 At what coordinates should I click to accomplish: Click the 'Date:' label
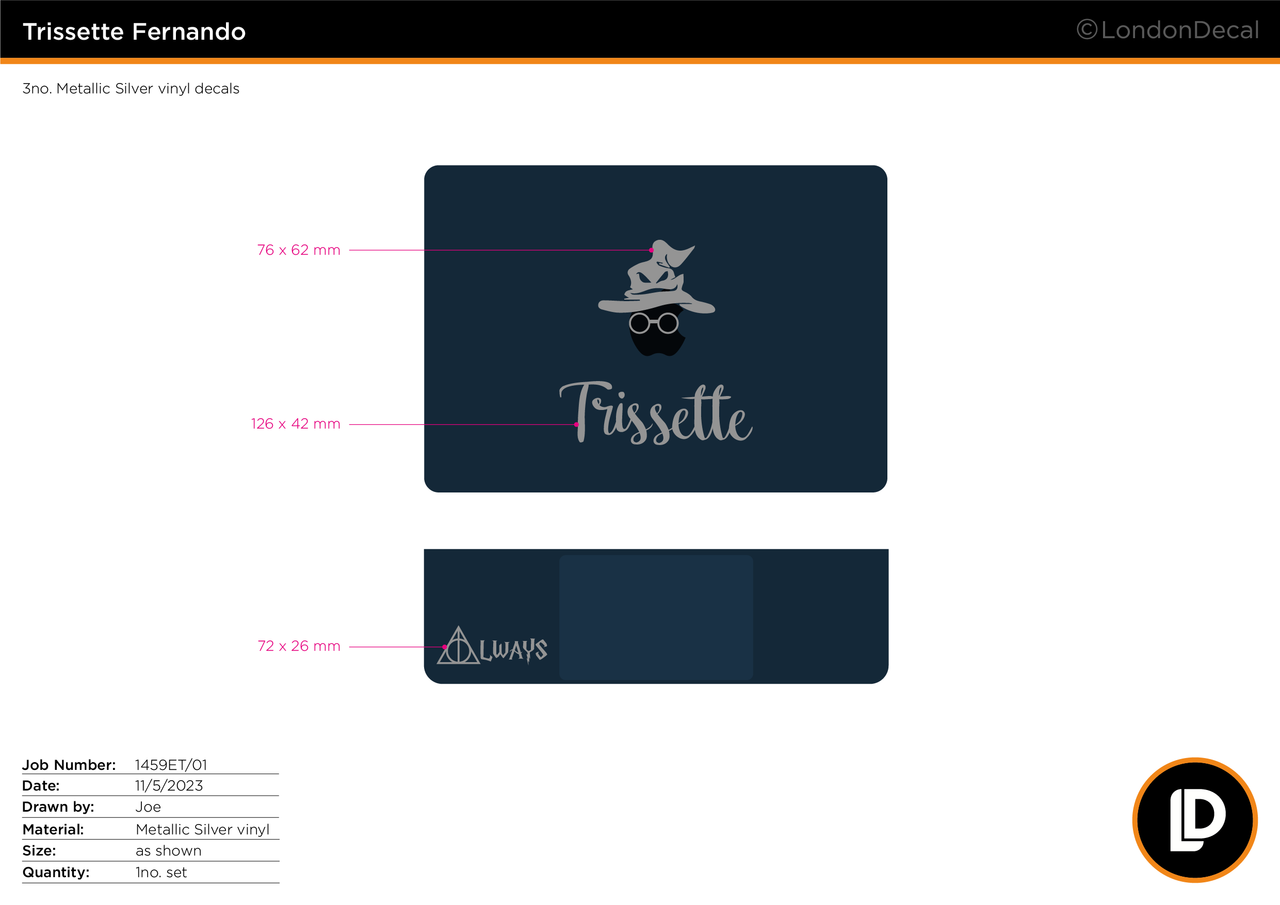[x=41, y=786]
